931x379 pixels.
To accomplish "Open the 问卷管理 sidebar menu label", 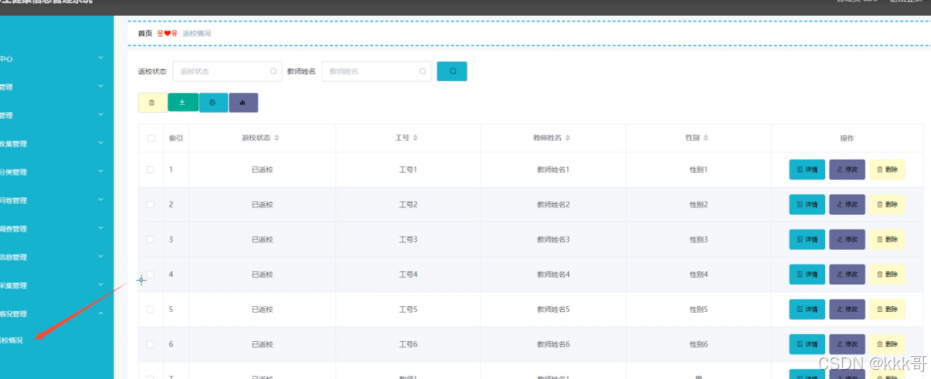I will 13,201.
